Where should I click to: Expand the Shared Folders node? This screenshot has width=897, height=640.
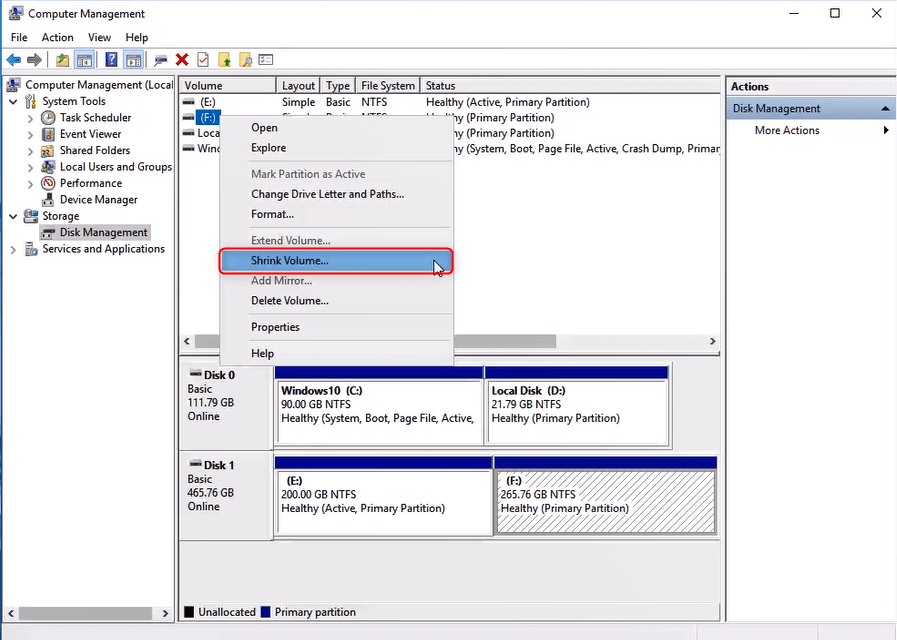pyautogui.click(x=30, y=151)
